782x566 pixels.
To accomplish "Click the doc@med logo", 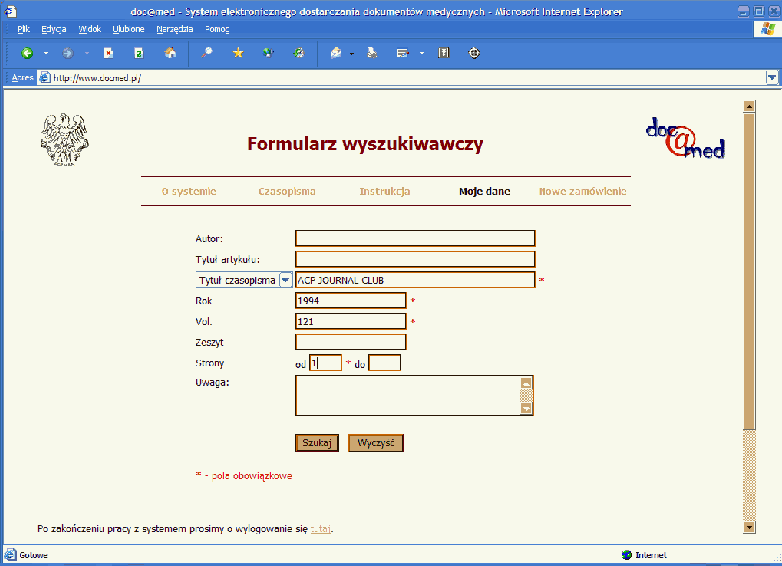I will click(x=685, y=138).
